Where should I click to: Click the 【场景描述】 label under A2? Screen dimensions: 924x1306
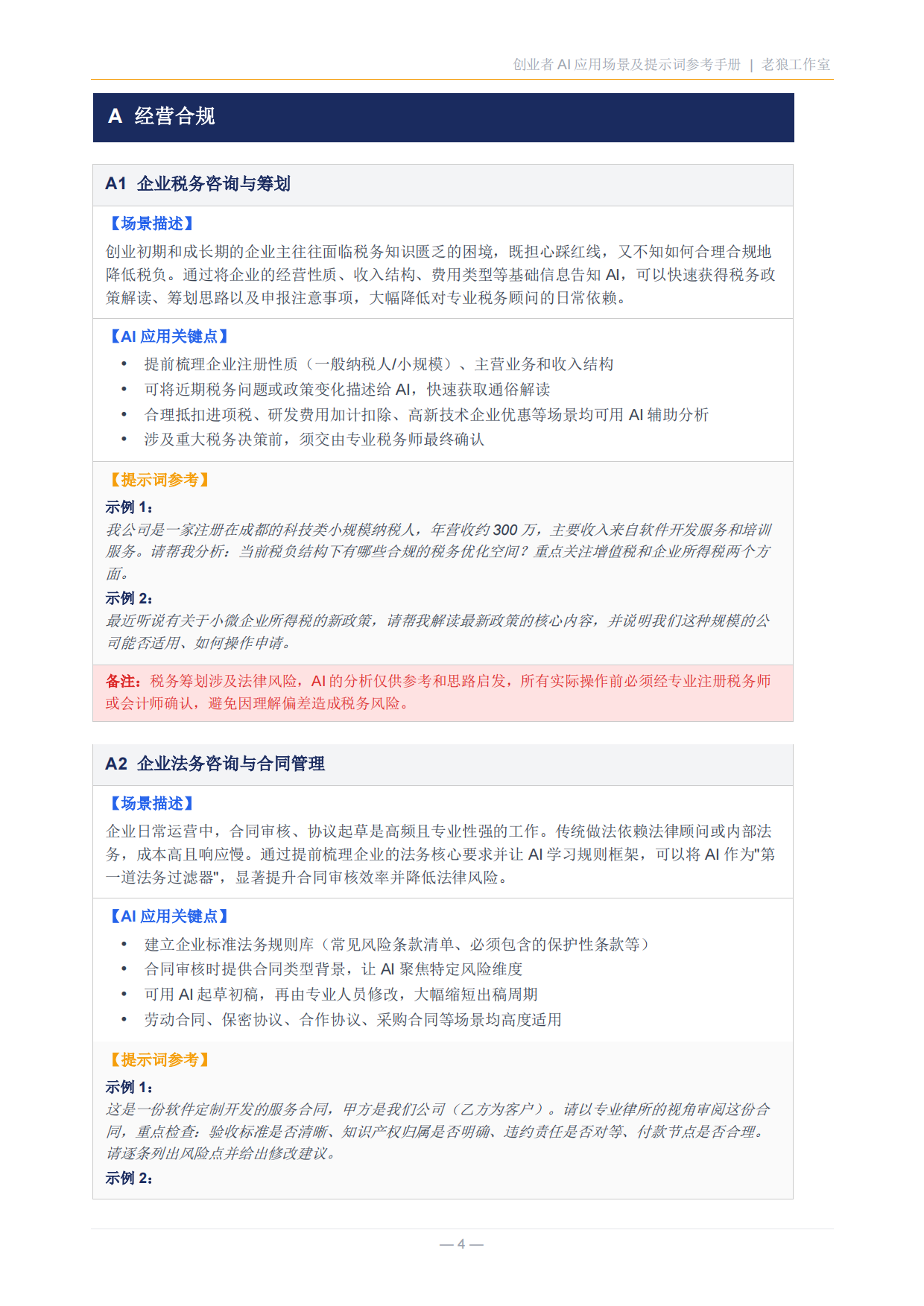click(152, 803)
